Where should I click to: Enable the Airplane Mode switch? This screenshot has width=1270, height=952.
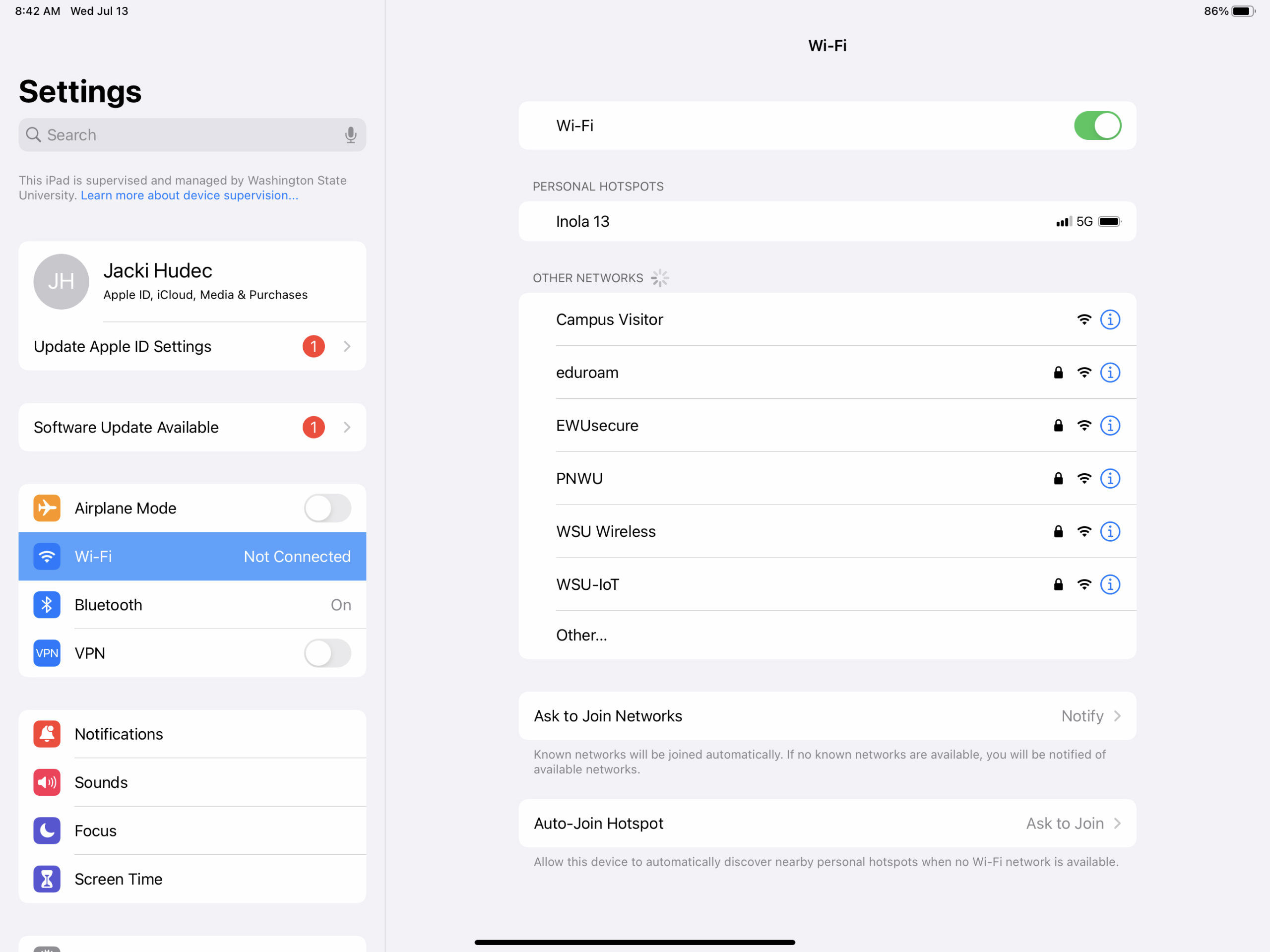[327, 508]
